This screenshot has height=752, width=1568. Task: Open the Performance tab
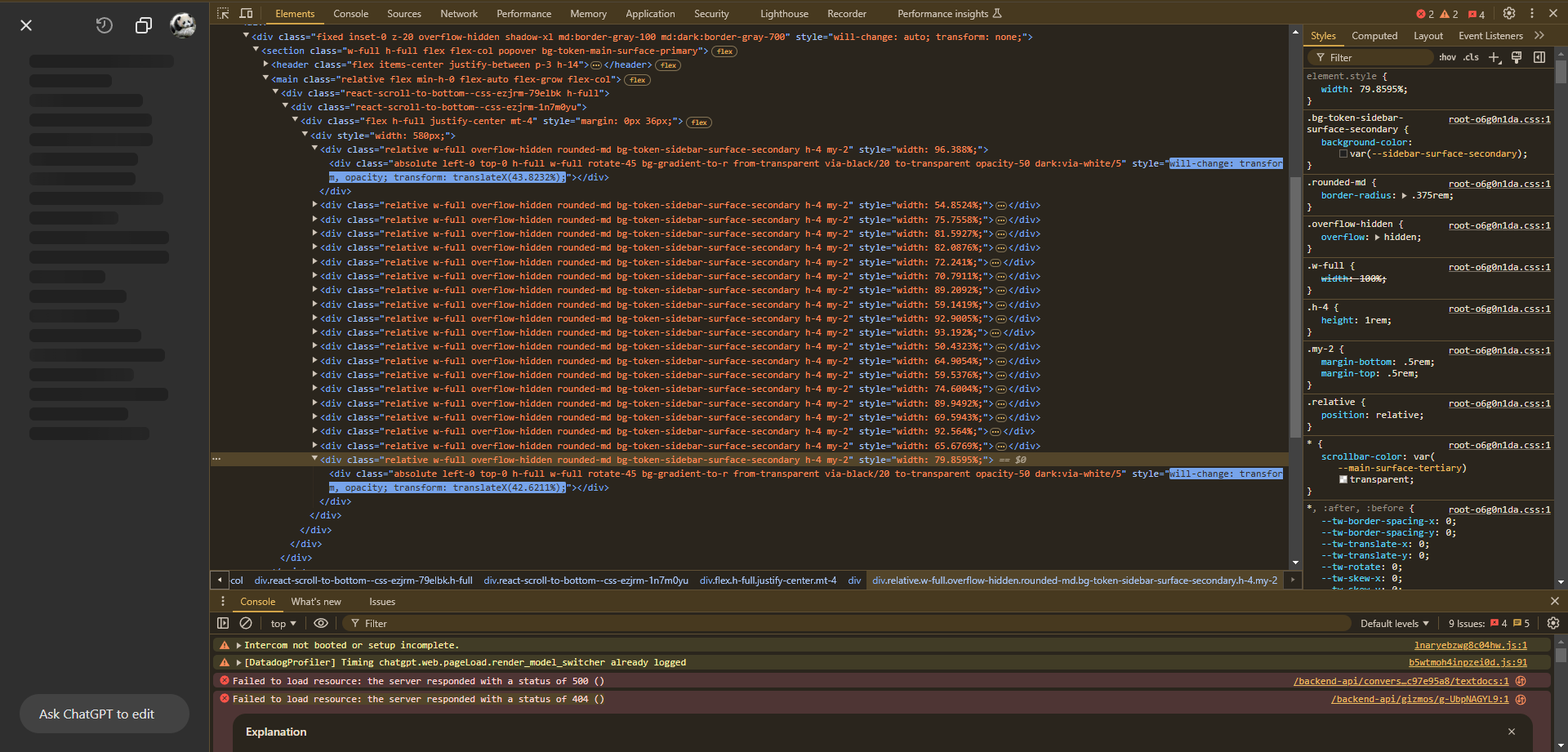(523, 14)
